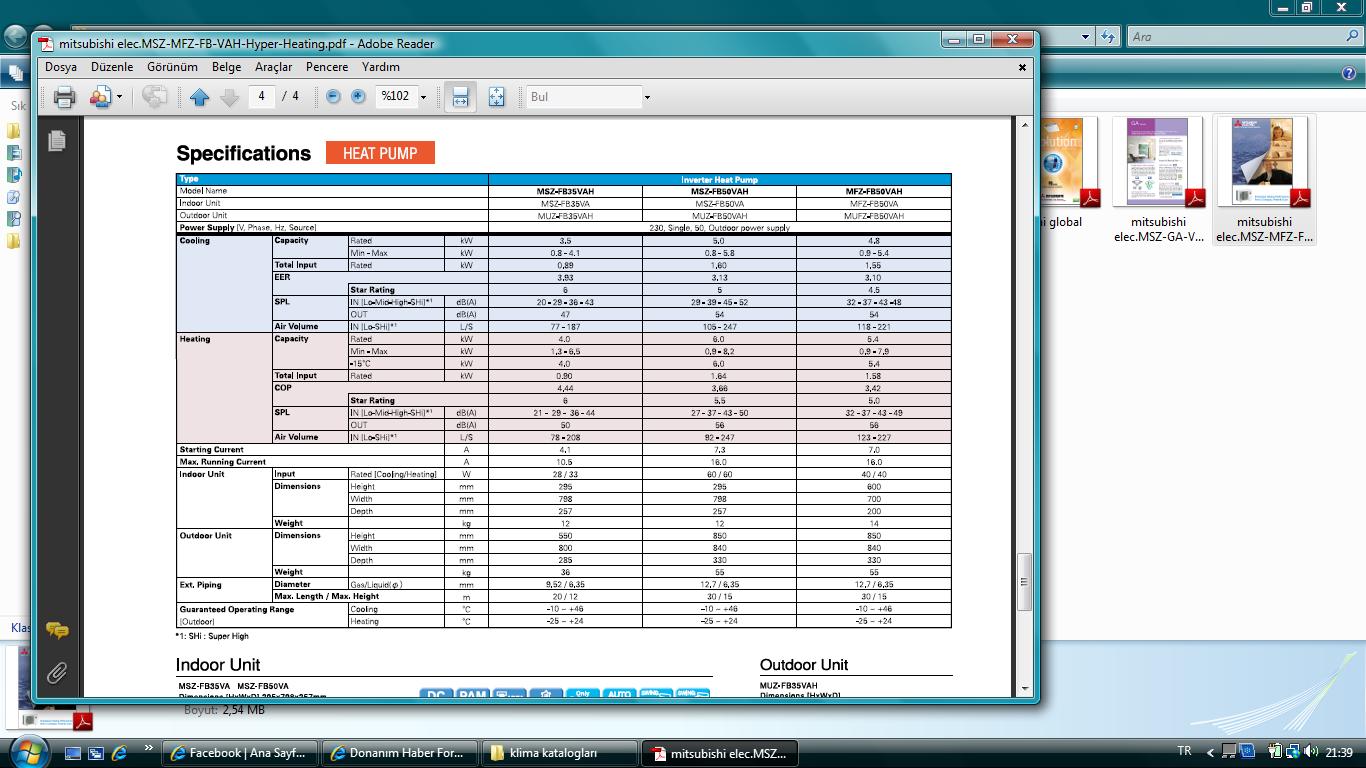Open the Belge menu

coord(226,67)
